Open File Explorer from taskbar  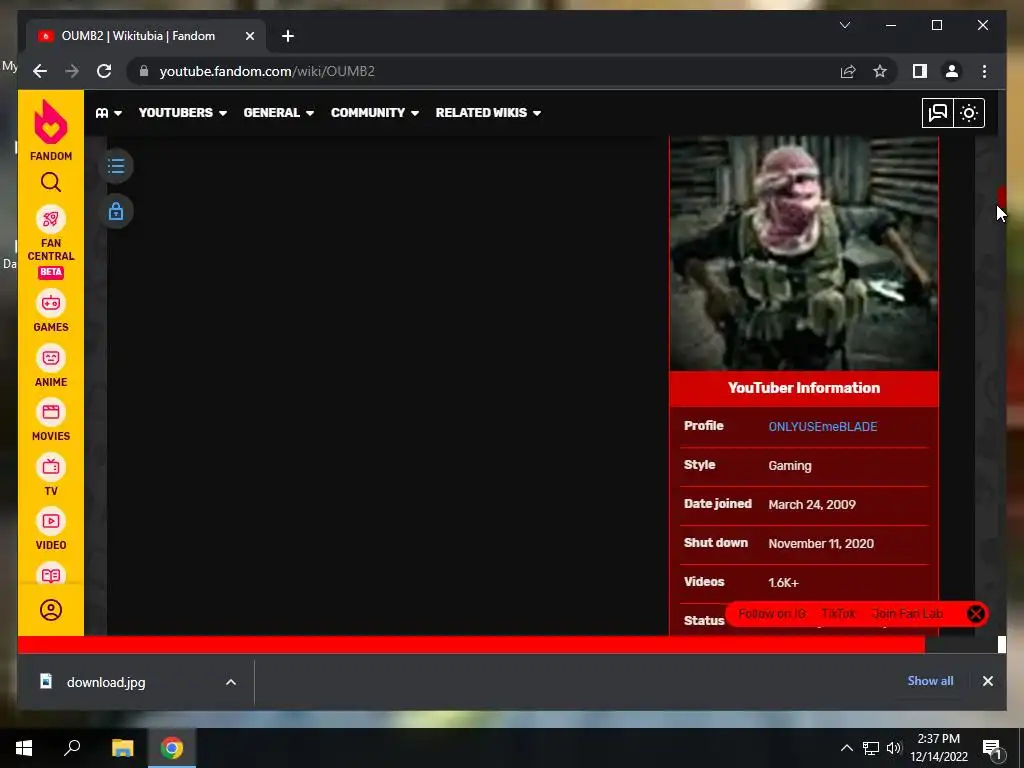pos(122,748)
